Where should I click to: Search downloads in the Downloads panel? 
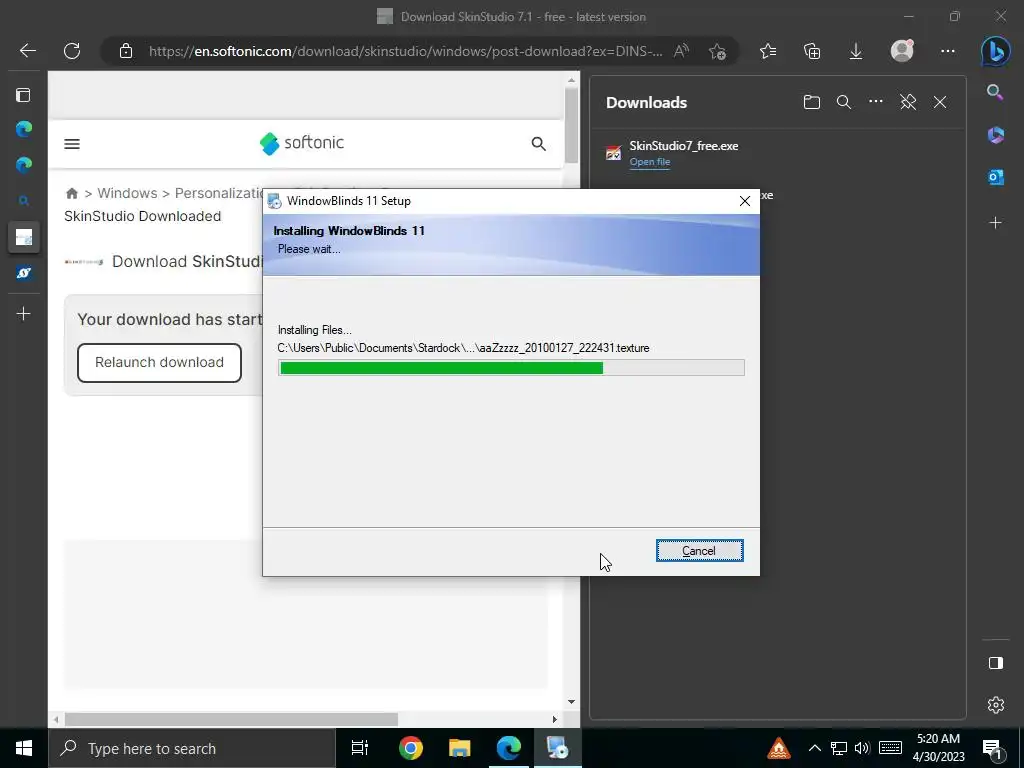coord(844,102)
